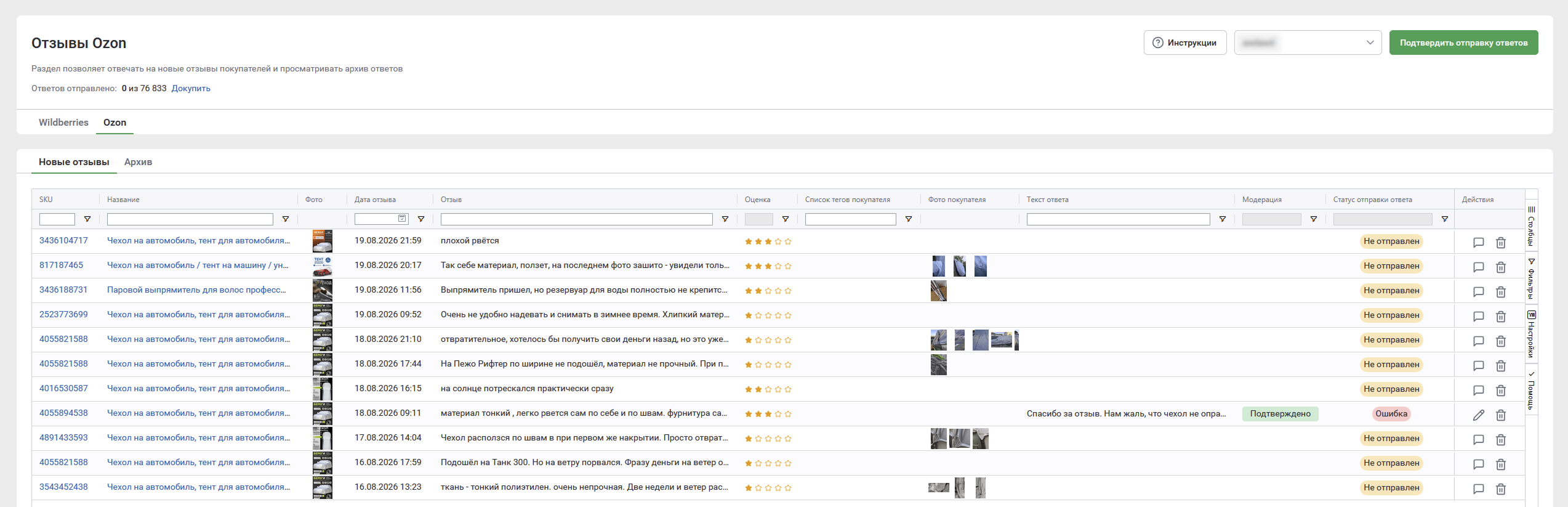This screenshot has width=1568, height=507.
Task: Write a reply for SKU 3436188731 review
Action: click(x=1478, y=291)
